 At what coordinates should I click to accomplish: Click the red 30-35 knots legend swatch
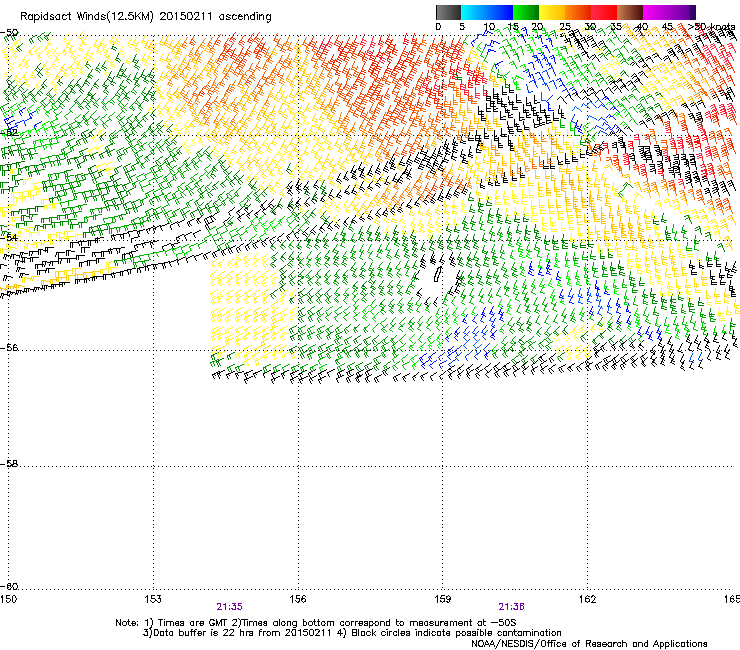point(604,12)
